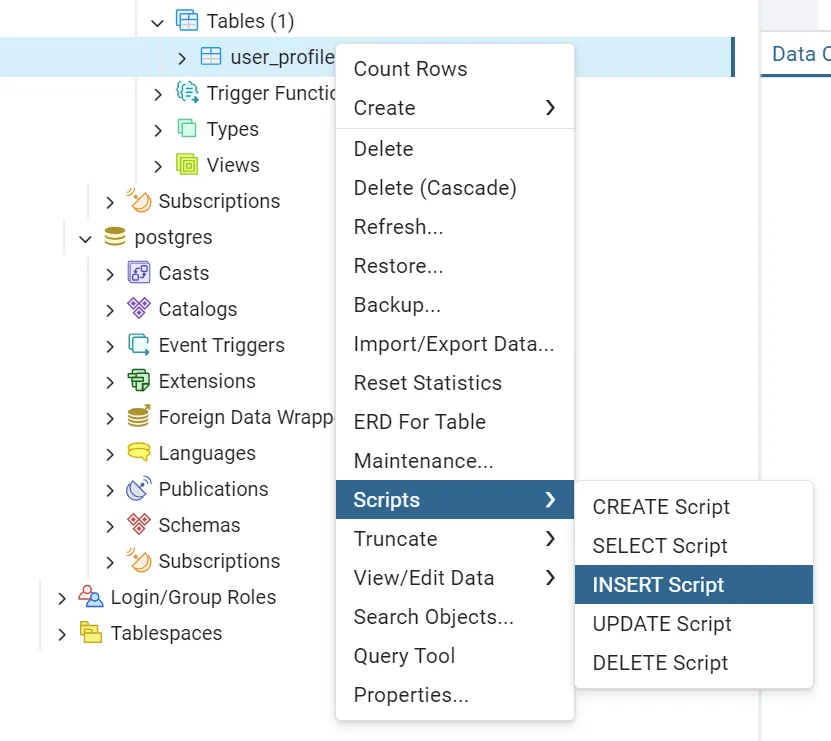
Task: Click the Types node icon
Action: (x=187, y=129)
